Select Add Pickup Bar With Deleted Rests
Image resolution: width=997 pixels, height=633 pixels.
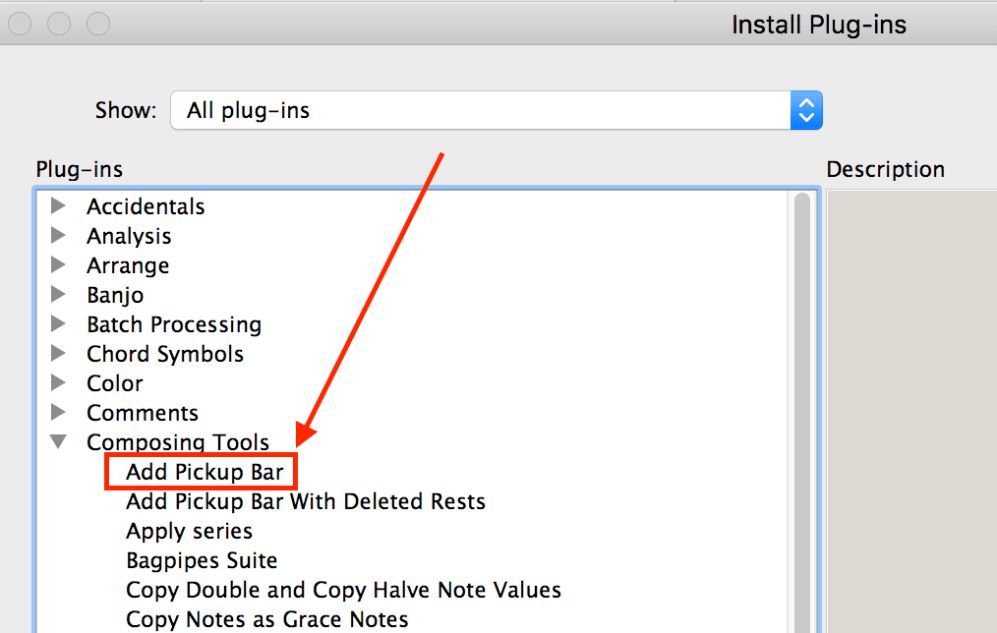305,501
